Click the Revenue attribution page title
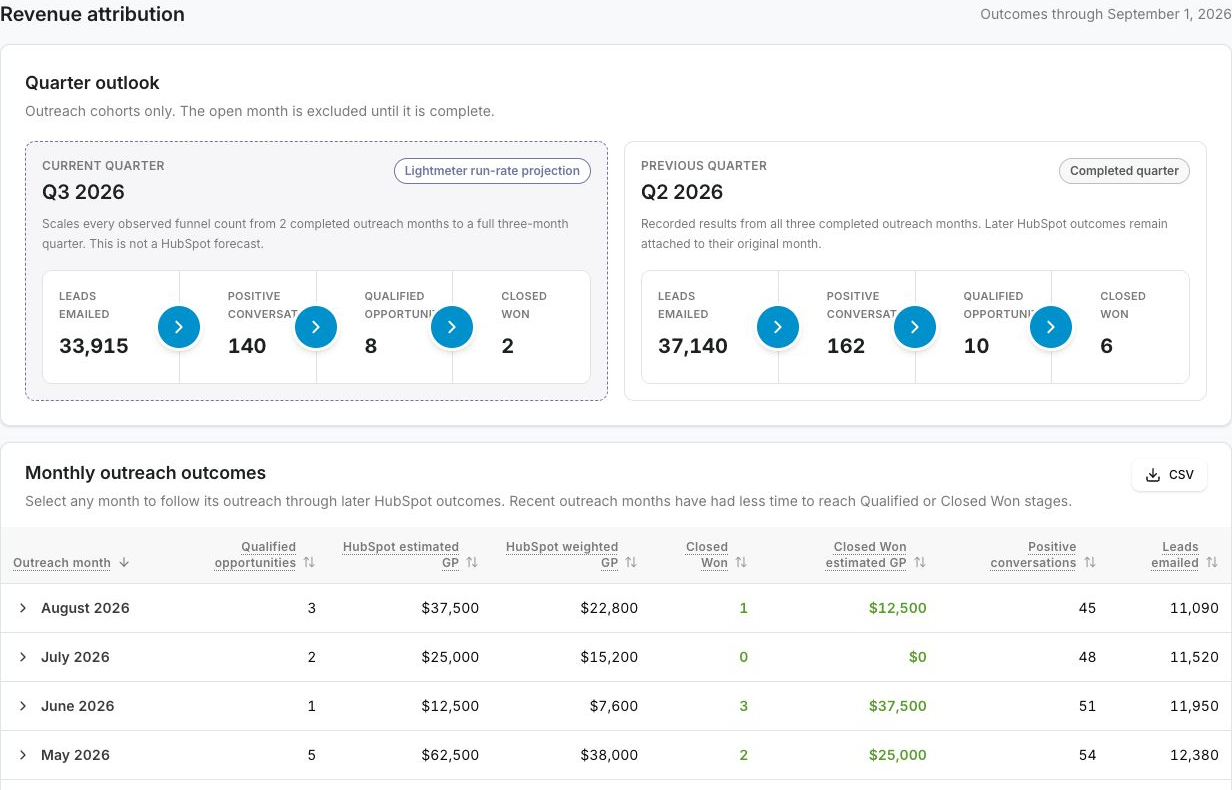 coord(92,14)
